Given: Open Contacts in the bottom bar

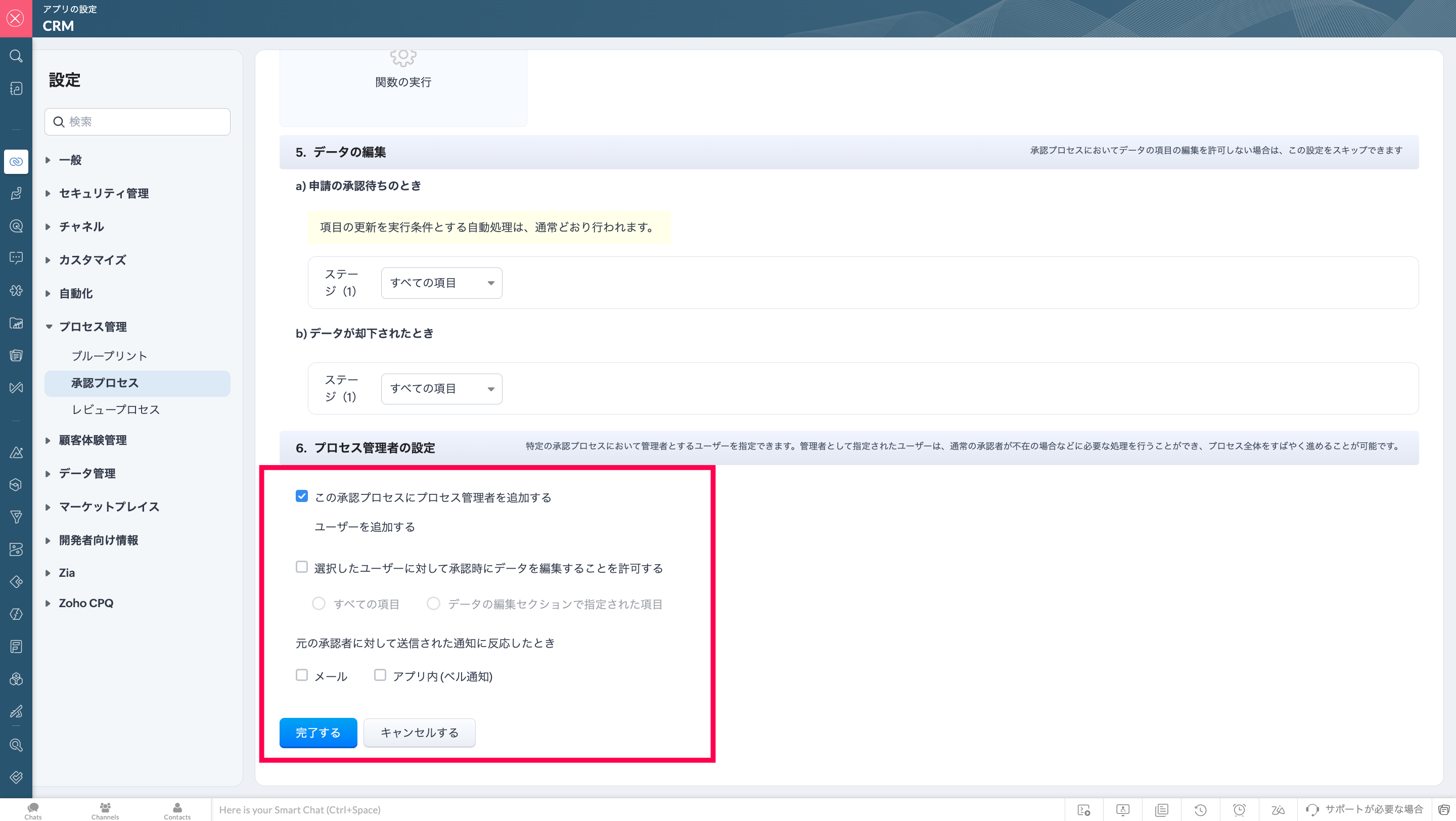Looking at the screenshot, I should click(177, 810).
